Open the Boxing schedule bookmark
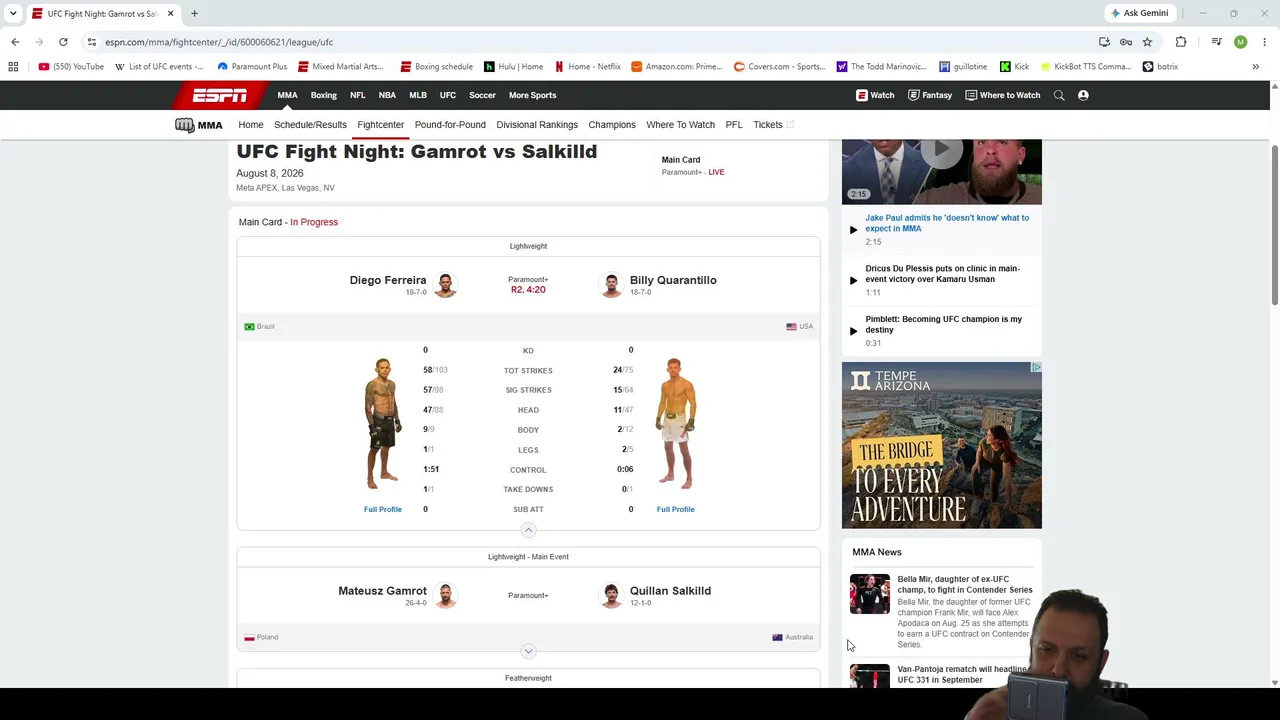This screenshot has width=1280, height=720. pos(436,67)
